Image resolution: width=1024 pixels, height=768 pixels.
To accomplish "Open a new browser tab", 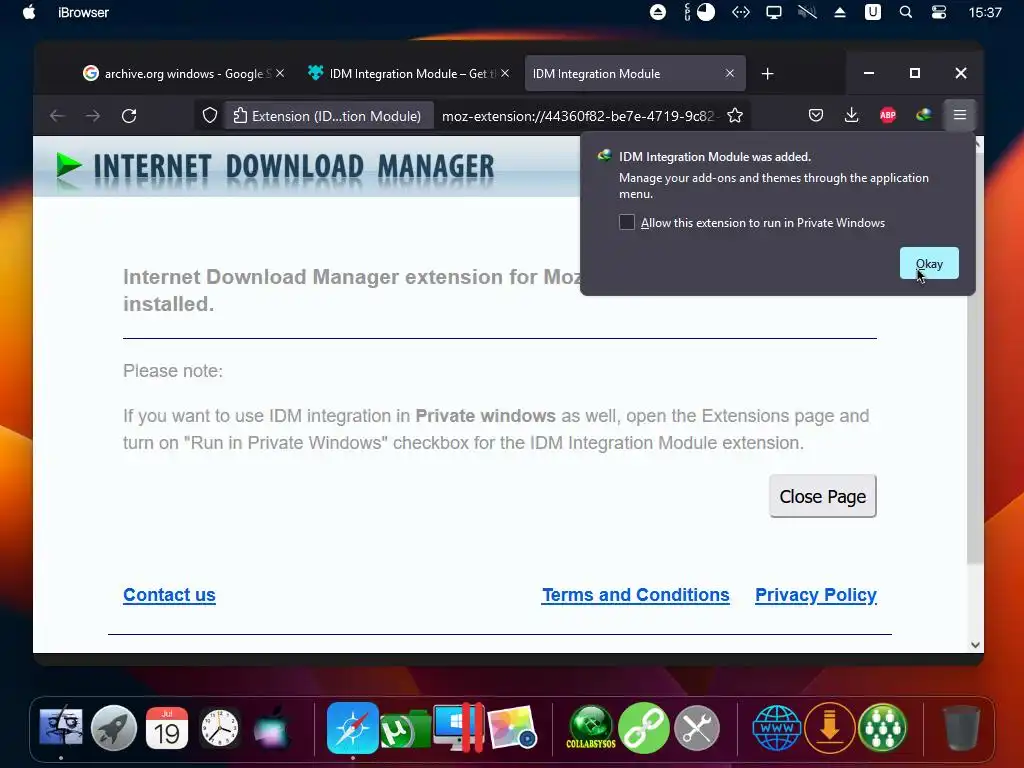I will [767, 74].
